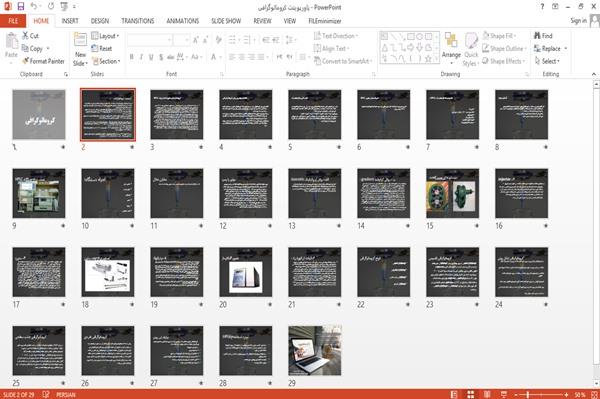This screenshot has height=399, width=600.
Task: Open the TRANSITIONS ribbon tab
Action: click(x=138, y=21)
